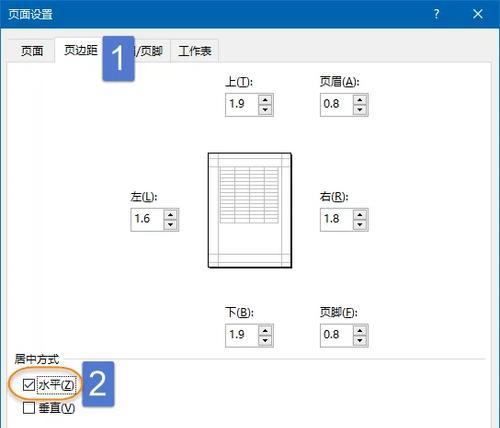This screenshot has height=428, width=500.
Task: Decrease the top margin value
Action: point(265,110)
